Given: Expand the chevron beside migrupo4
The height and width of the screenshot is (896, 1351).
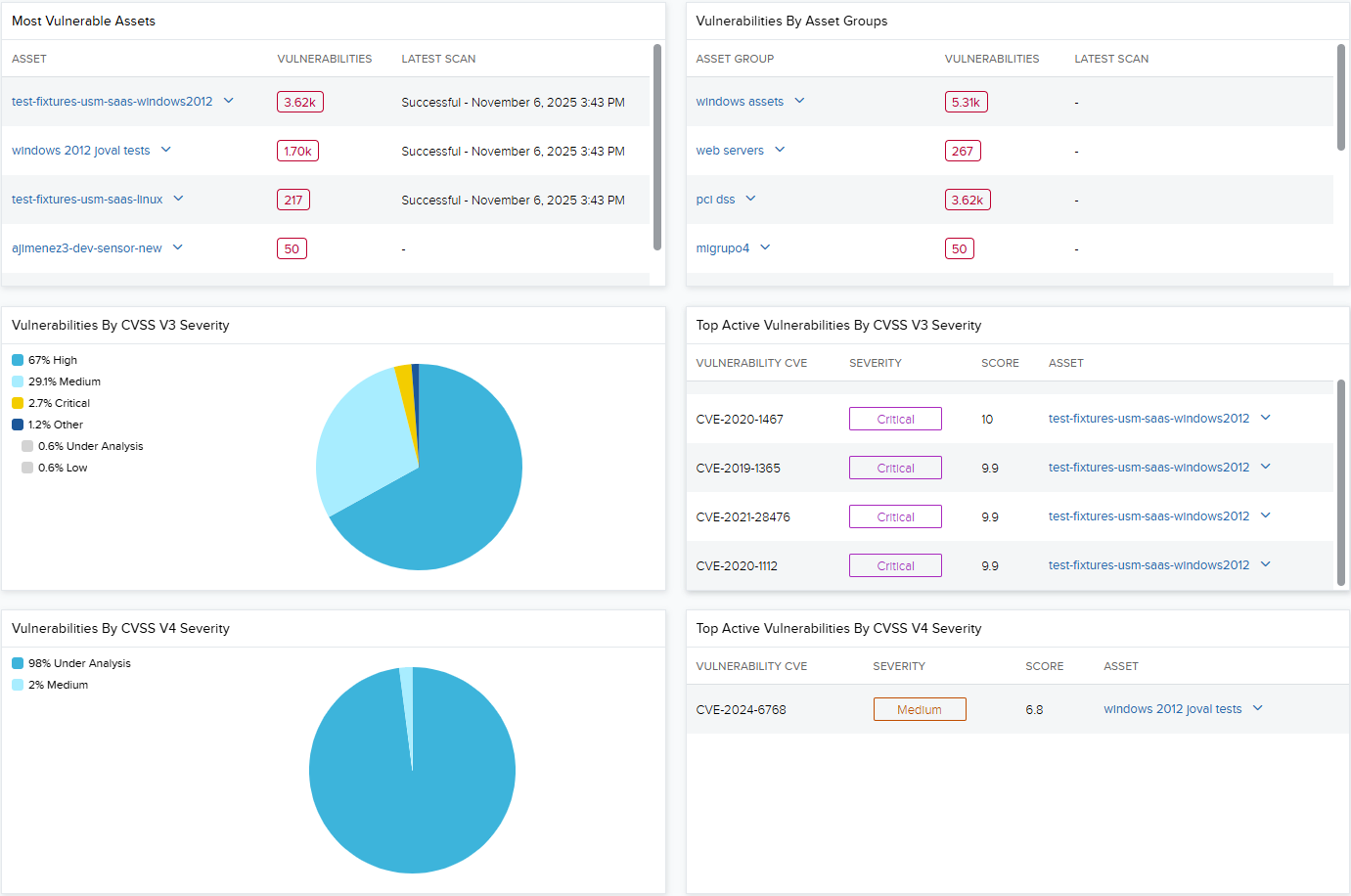Looking at the screenshot, I should 765,247.
